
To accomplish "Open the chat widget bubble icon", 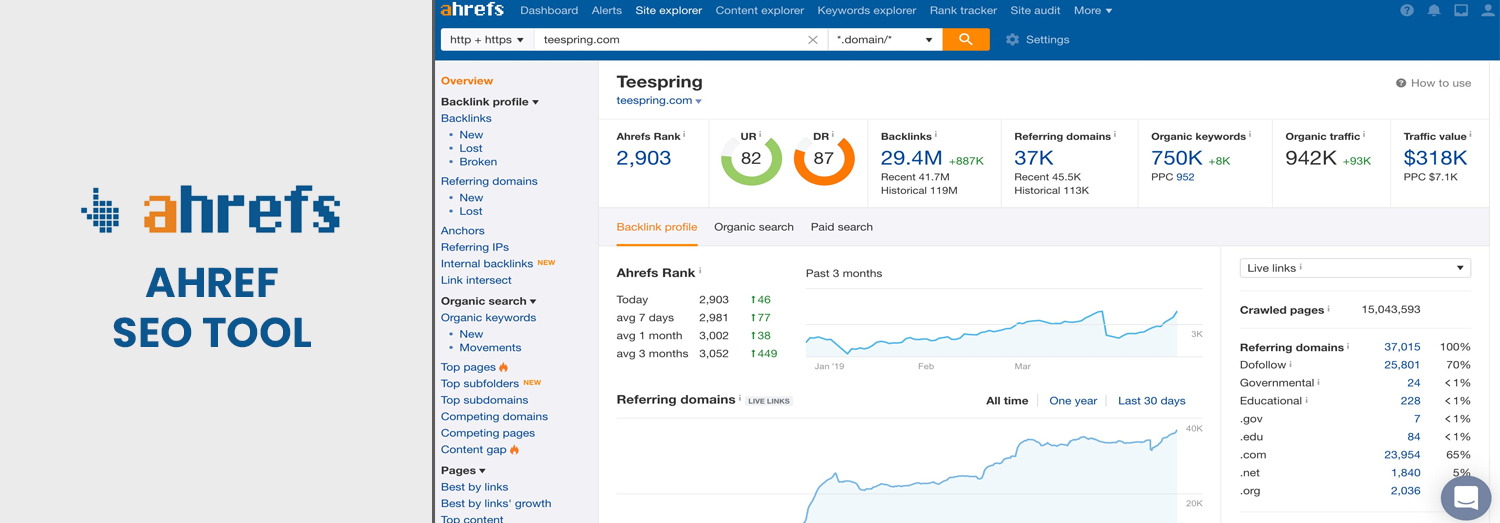I will pos(1466,498).
